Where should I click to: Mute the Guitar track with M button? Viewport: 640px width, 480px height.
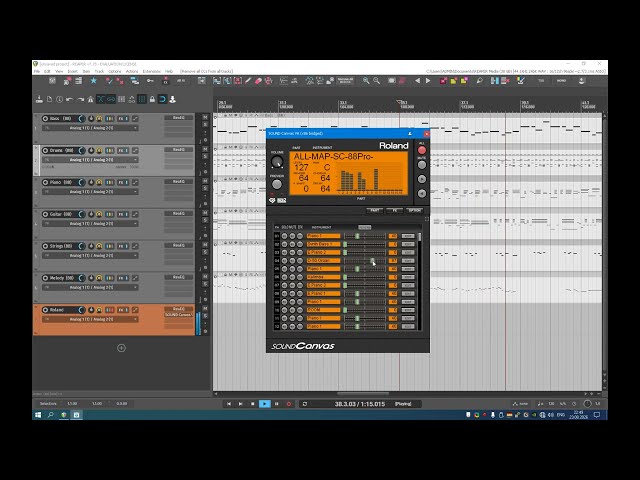[x=205, y=213]
